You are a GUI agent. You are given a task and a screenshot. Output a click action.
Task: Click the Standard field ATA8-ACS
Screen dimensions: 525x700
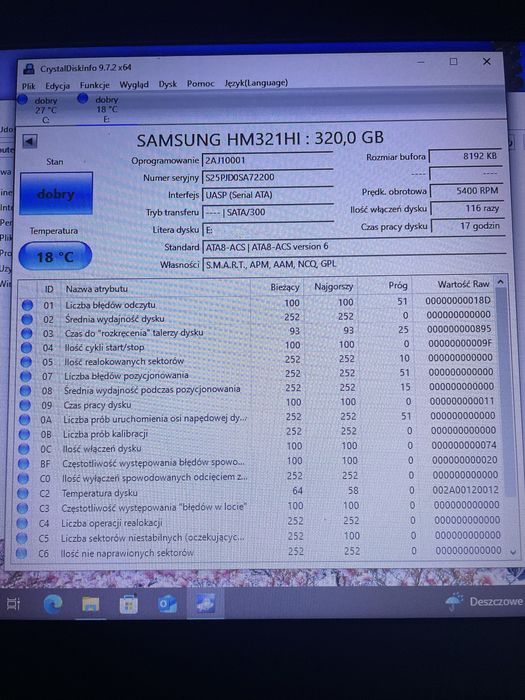tap(354, 246)
